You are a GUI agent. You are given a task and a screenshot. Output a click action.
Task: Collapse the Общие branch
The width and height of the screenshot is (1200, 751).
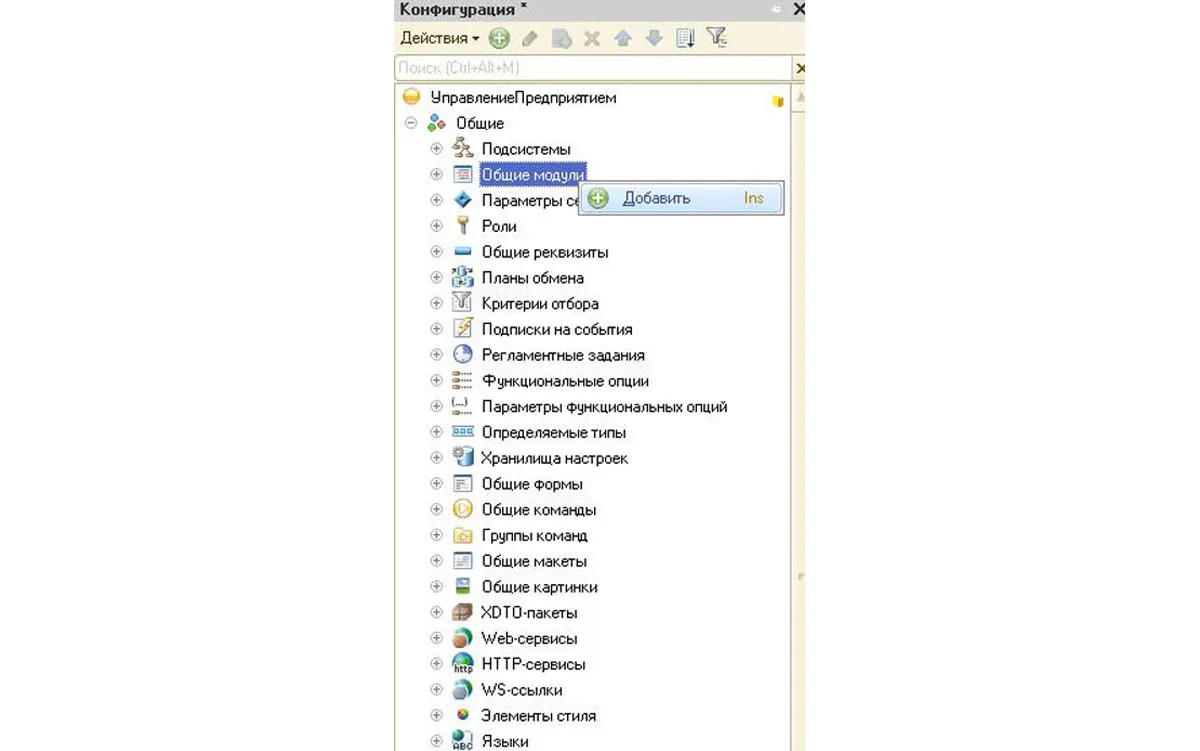coord(410,123)
